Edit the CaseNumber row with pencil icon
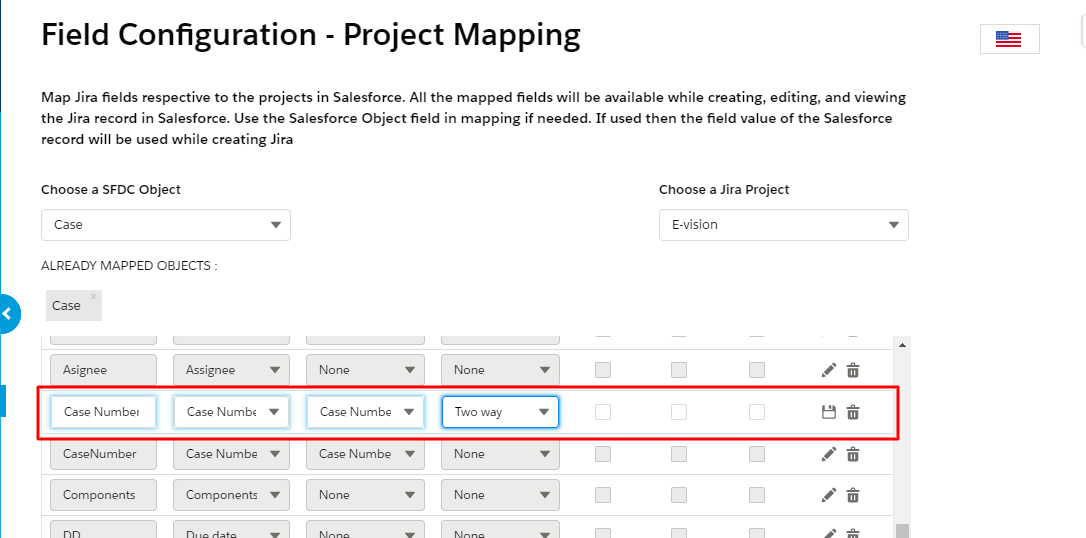1086x538 pixels. click(828, 454)
